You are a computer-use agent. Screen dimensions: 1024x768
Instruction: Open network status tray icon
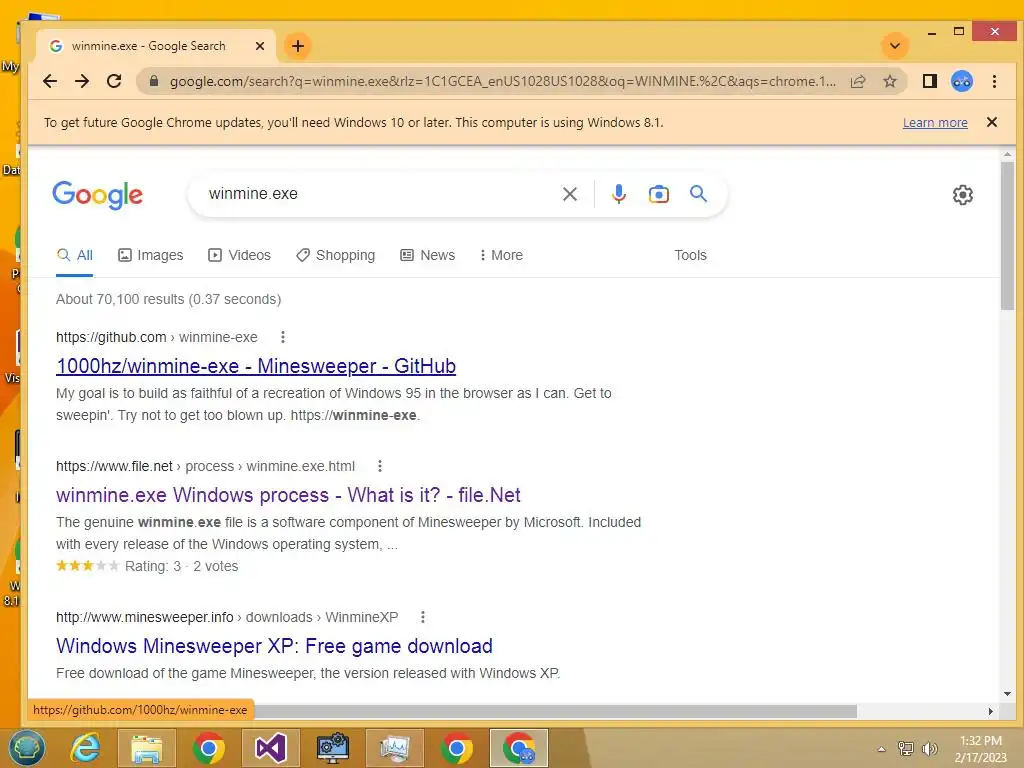tap(905, 748)
